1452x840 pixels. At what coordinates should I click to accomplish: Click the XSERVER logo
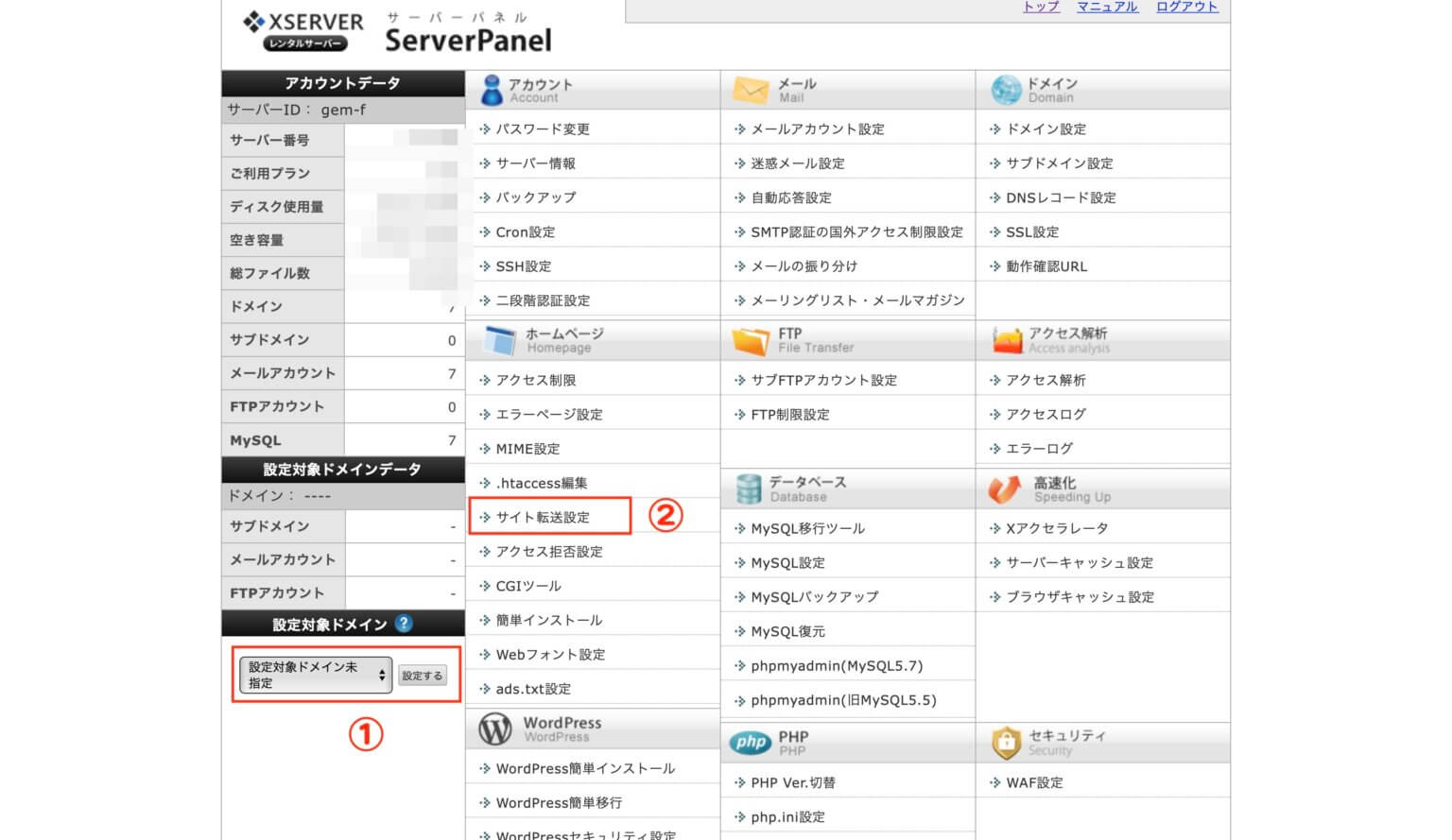point(303,31)
